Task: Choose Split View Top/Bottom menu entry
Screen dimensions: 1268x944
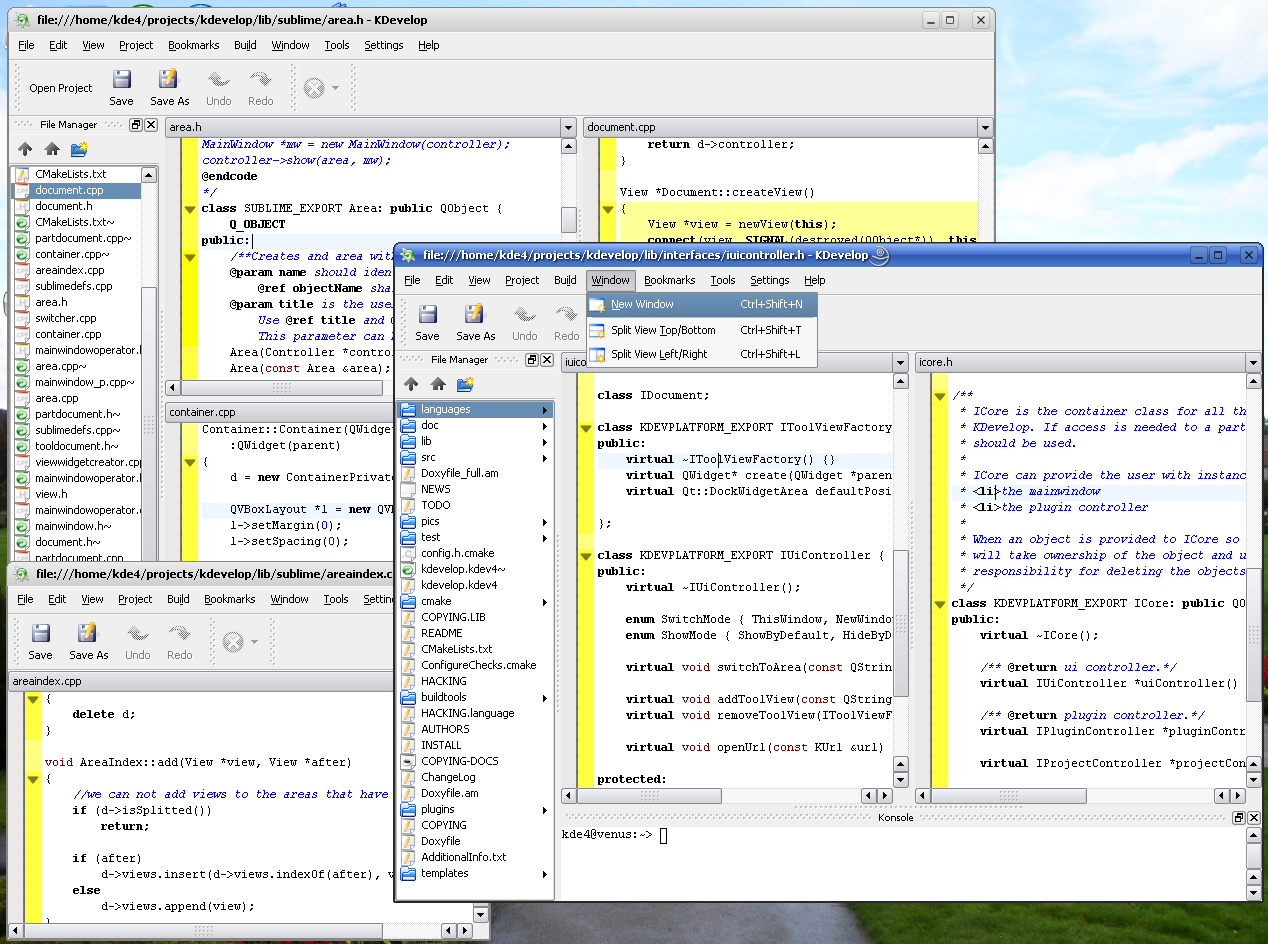Action: click(x=702, y=330)
